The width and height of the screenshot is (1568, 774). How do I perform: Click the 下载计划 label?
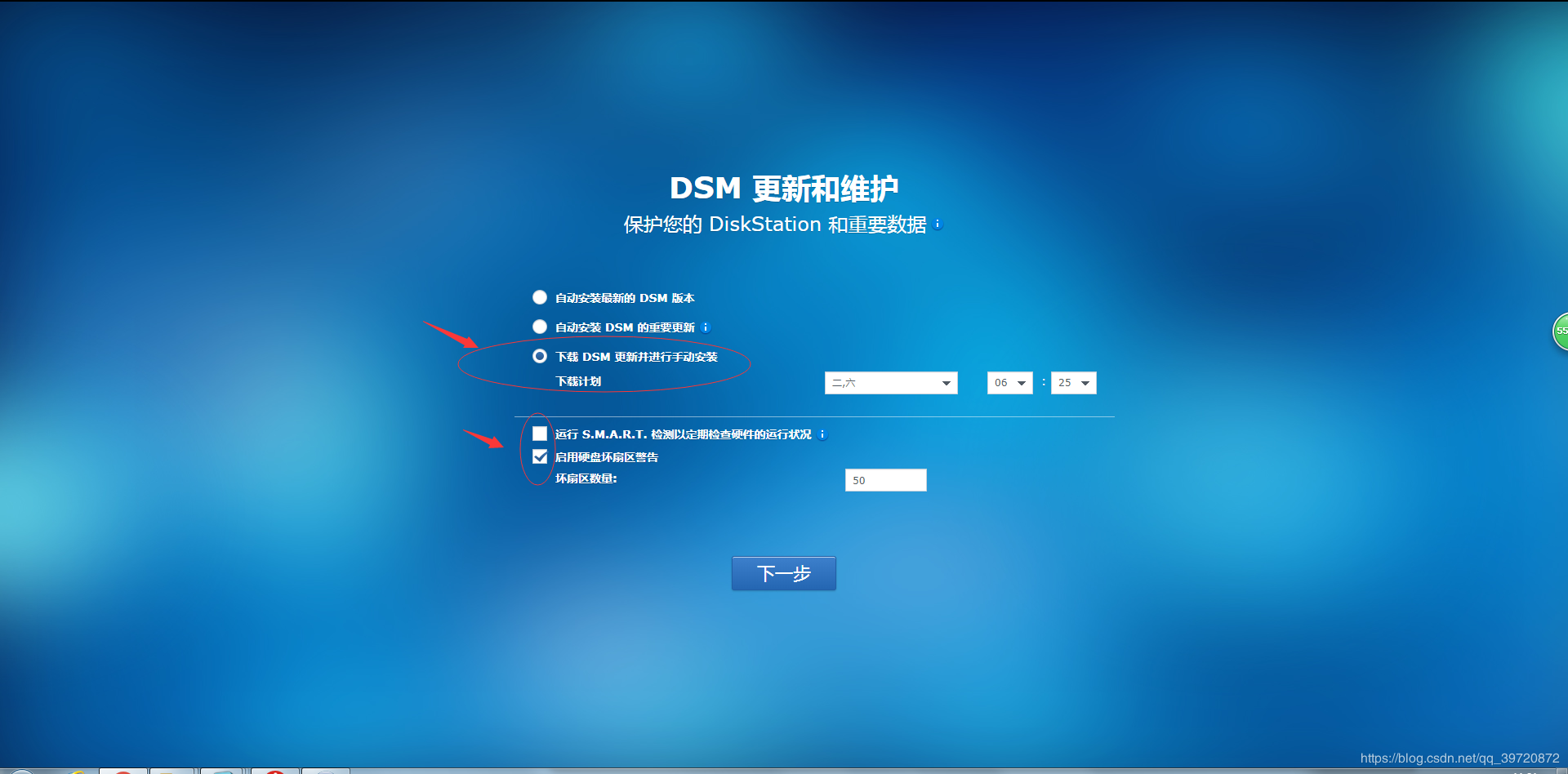coord(578,381)
